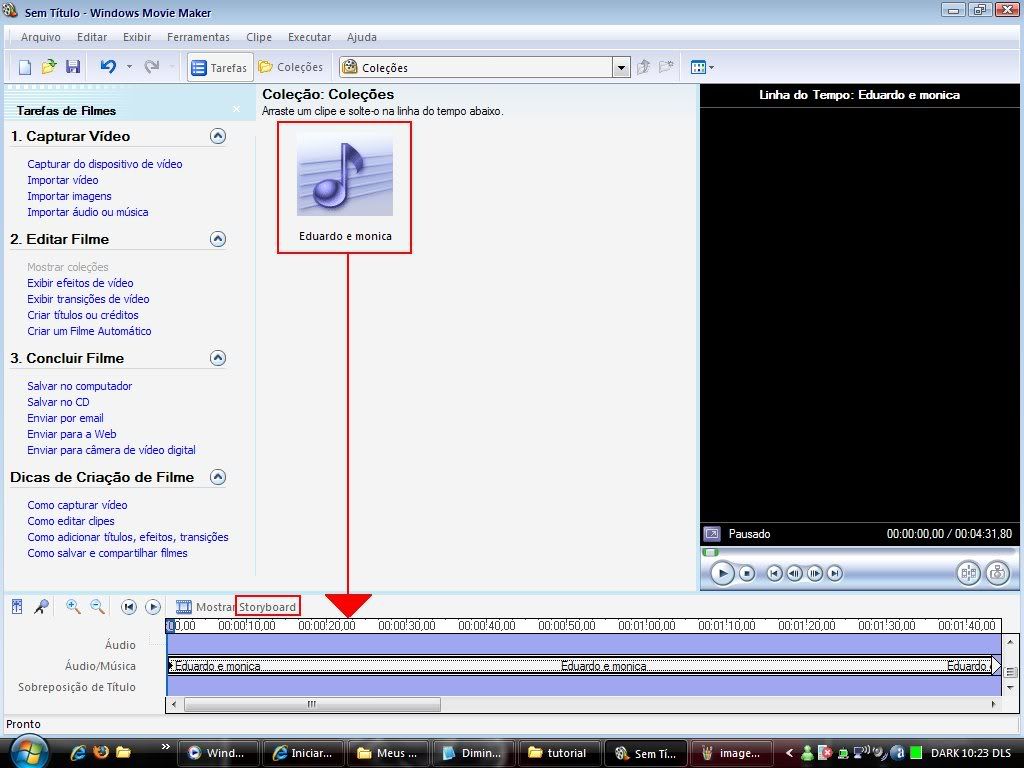1024x768 pixels.
Task: Open the Clipe menu
Action: [x=258, y=37]
